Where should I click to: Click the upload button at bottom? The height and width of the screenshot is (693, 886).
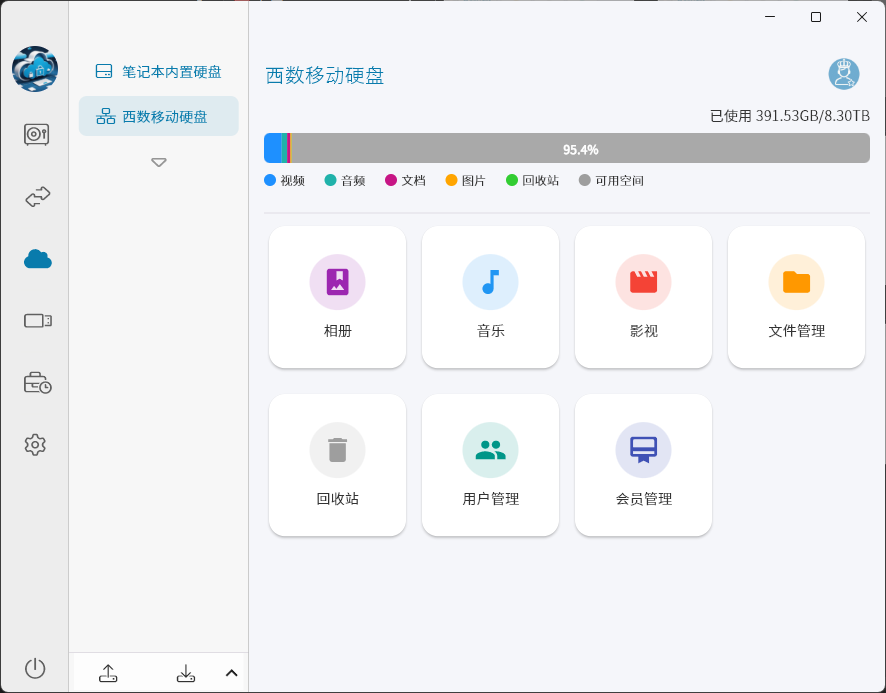click(x=108, y=673)
